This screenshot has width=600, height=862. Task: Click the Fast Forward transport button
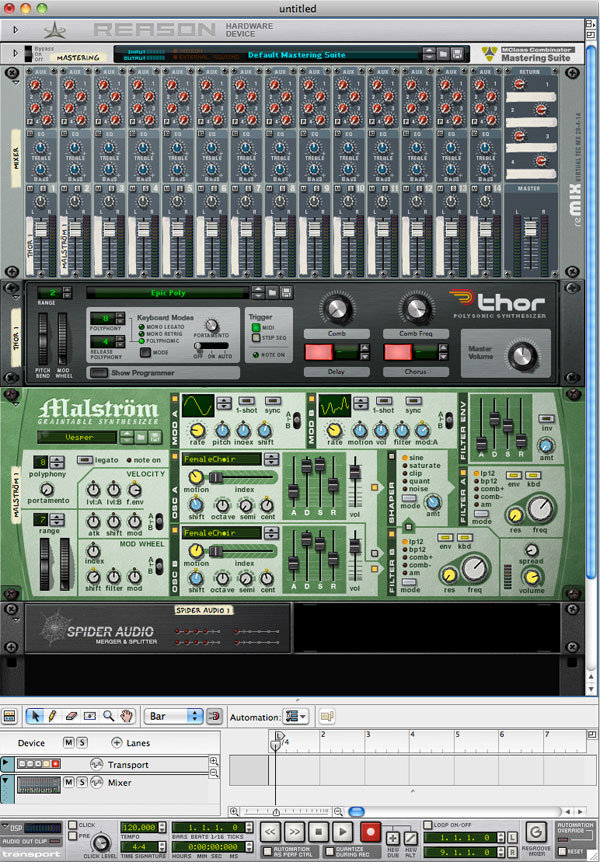(294, 832)
